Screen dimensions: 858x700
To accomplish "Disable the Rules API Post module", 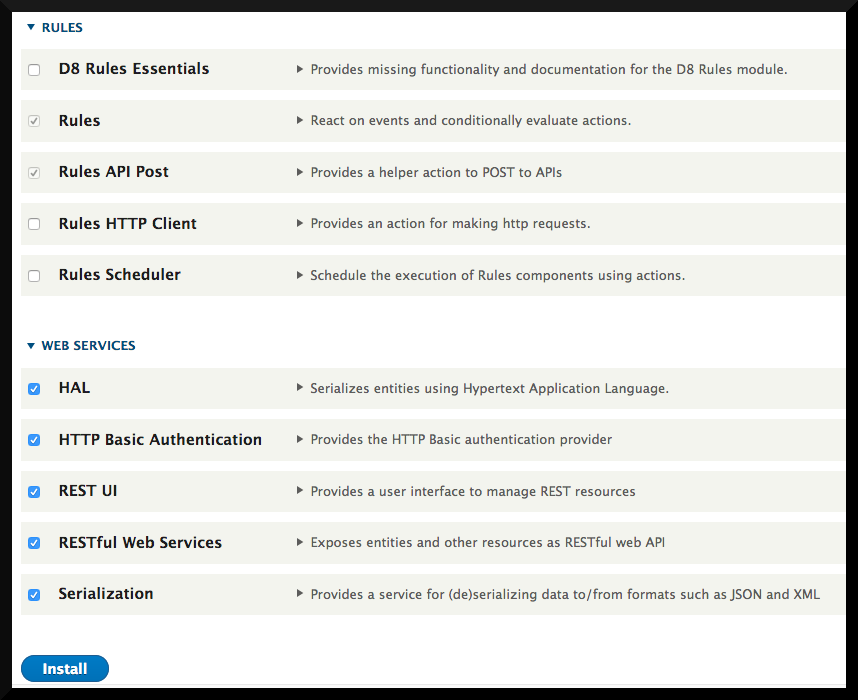I will pos(33,172).
